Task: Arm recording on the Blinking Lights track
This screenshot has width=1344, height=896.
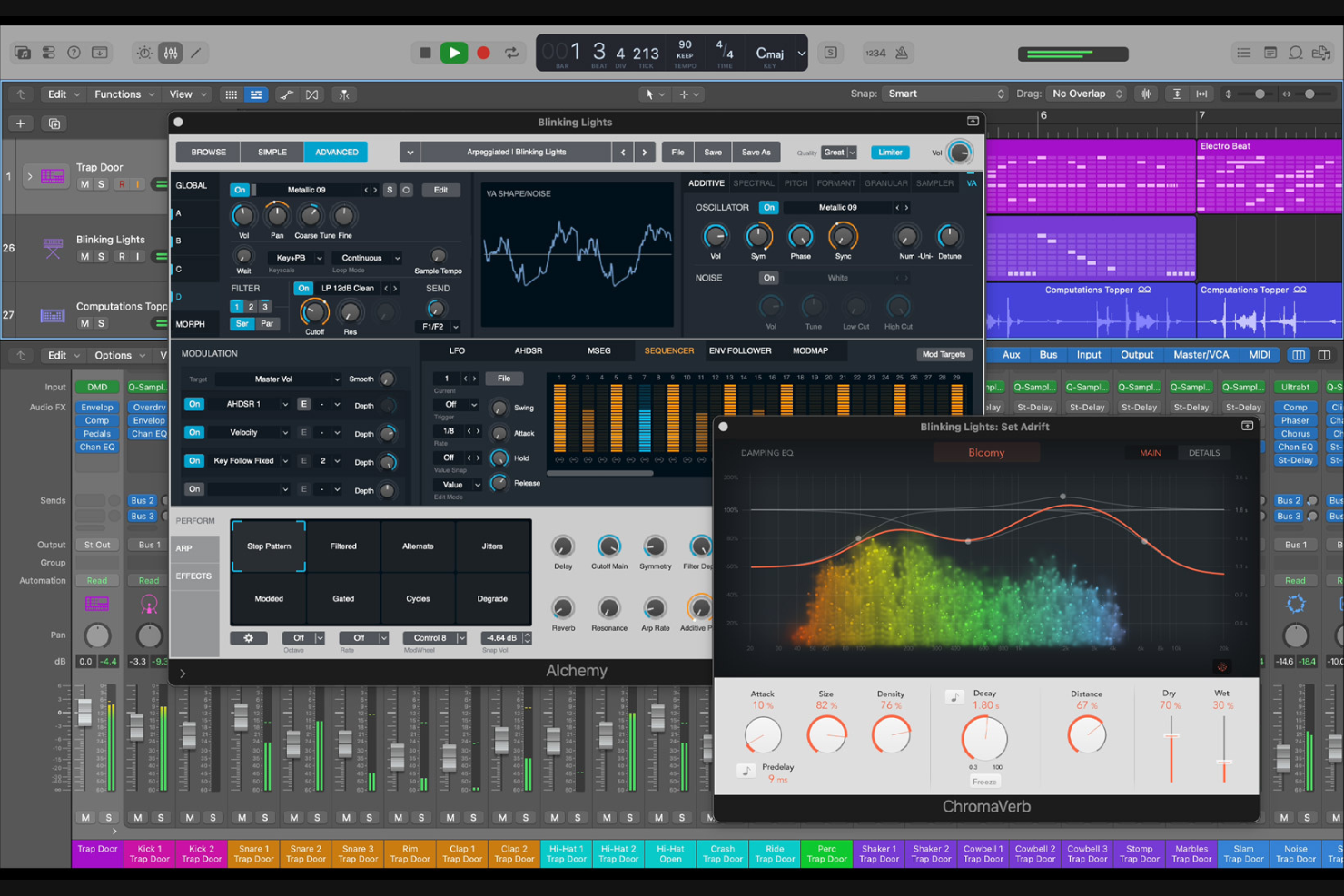Action: 123,256
